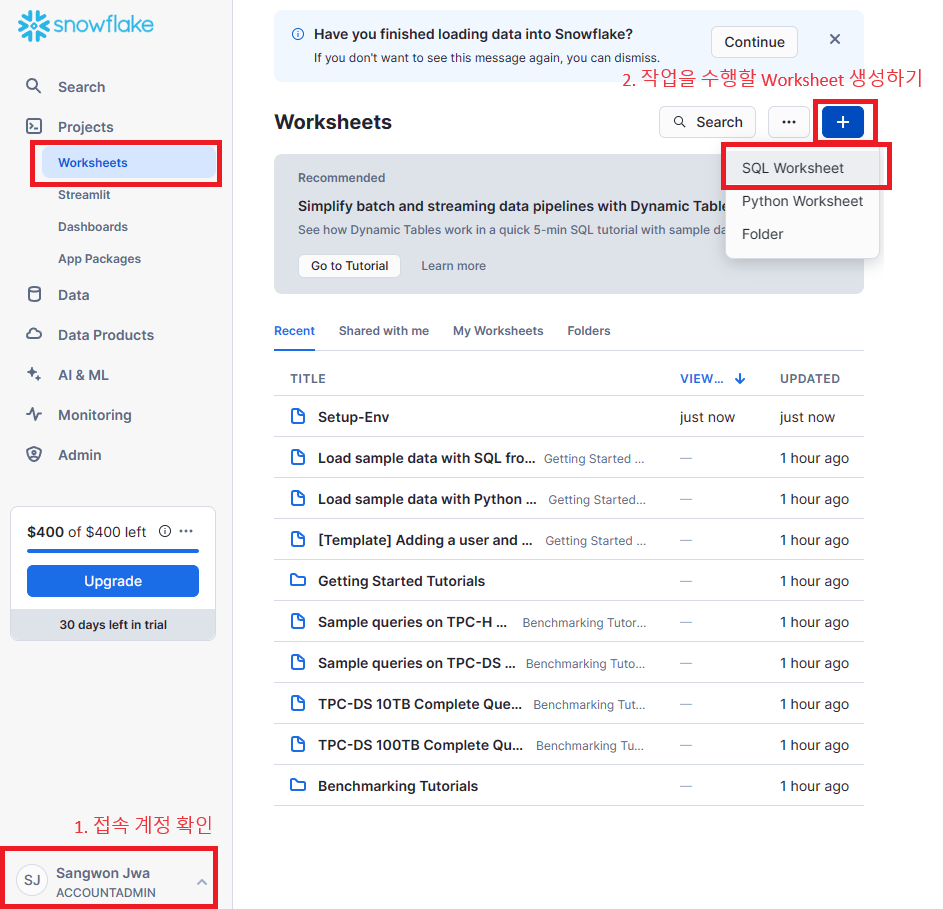The height and width of the screenshot is (909, 943).
Task: Sort by the VIEWED column arrow
Action: coord(740,378)
